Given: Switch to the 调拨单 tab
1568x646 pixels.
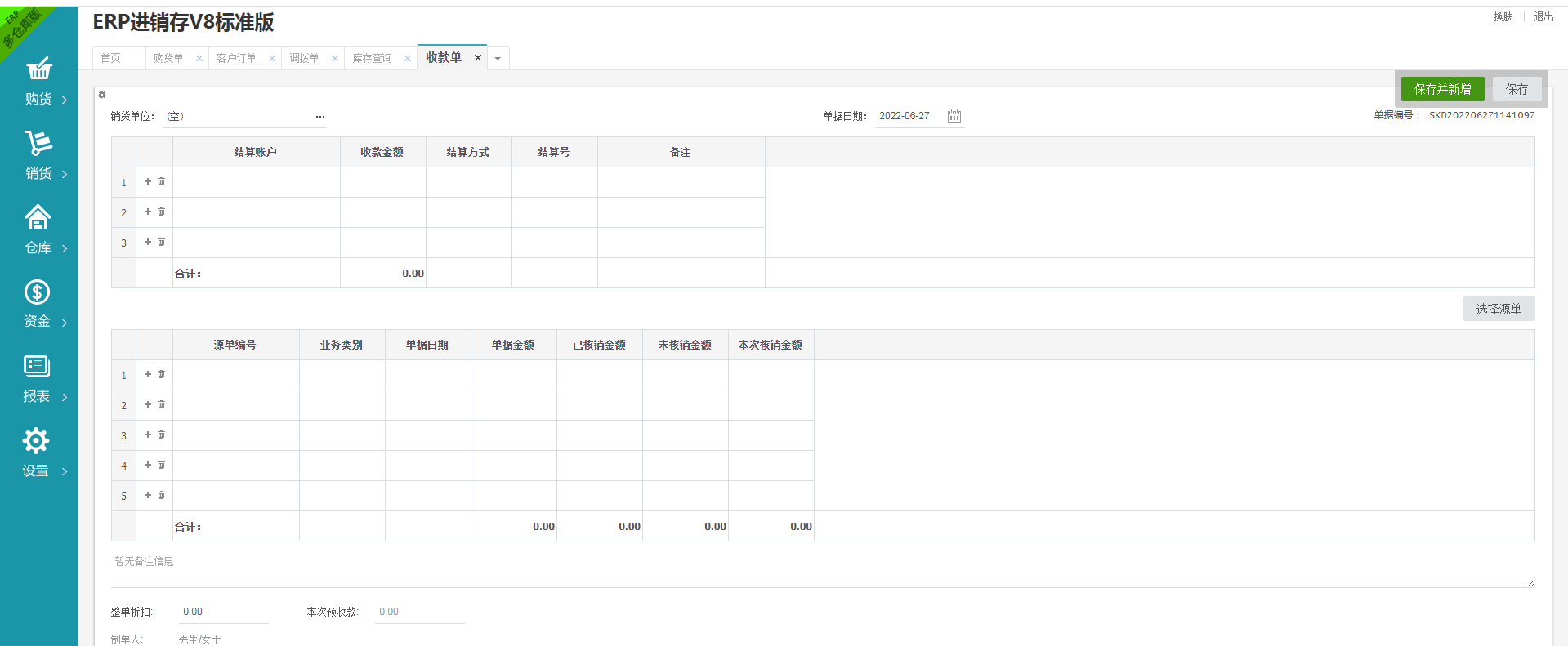Looking at the screenshot, I should pos(304,58).
